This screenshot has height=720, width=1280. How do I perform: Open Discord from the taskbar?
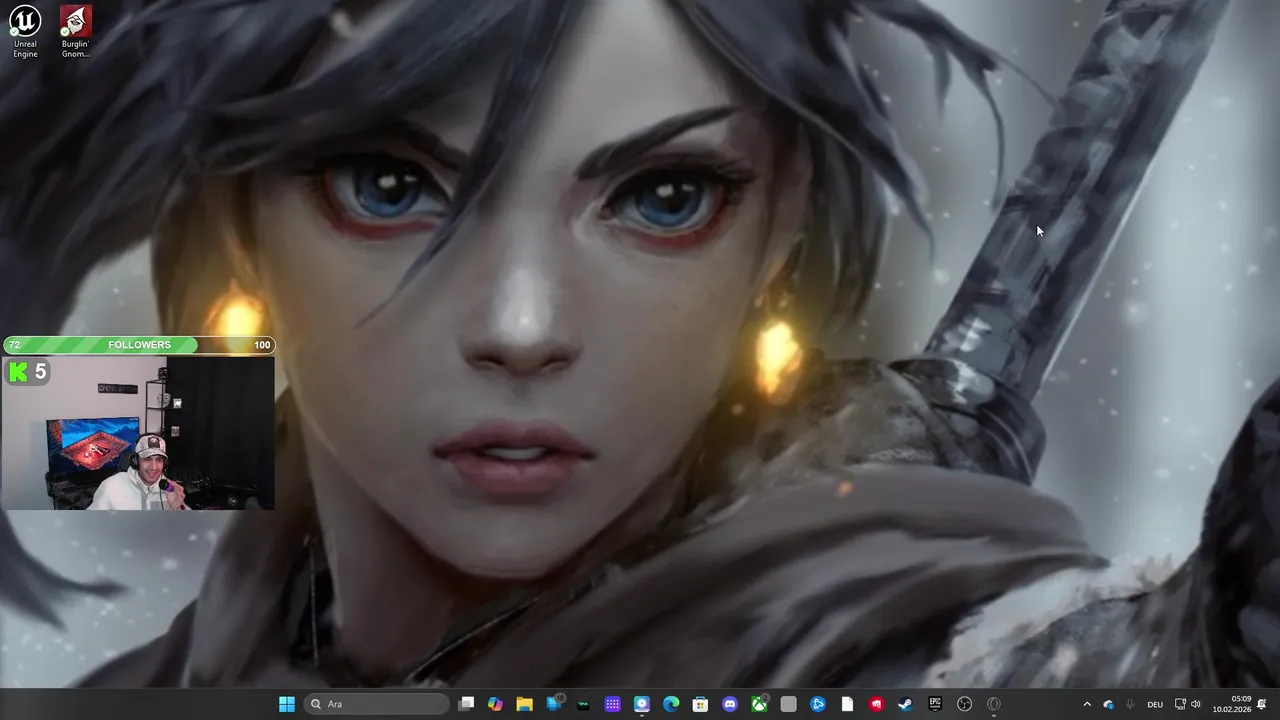[730, 704]
